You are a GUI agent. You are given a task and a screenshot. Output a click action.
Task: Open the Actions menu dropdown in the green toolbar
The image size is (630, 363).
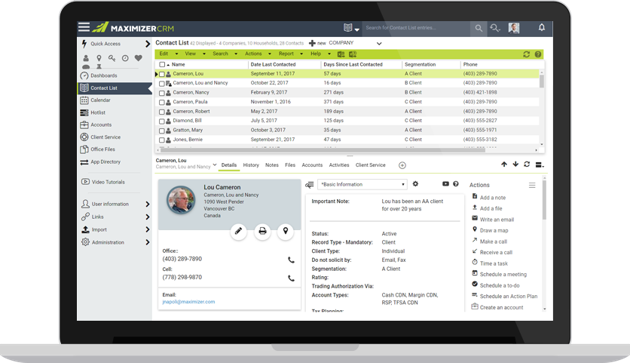[x=258, y=54]
